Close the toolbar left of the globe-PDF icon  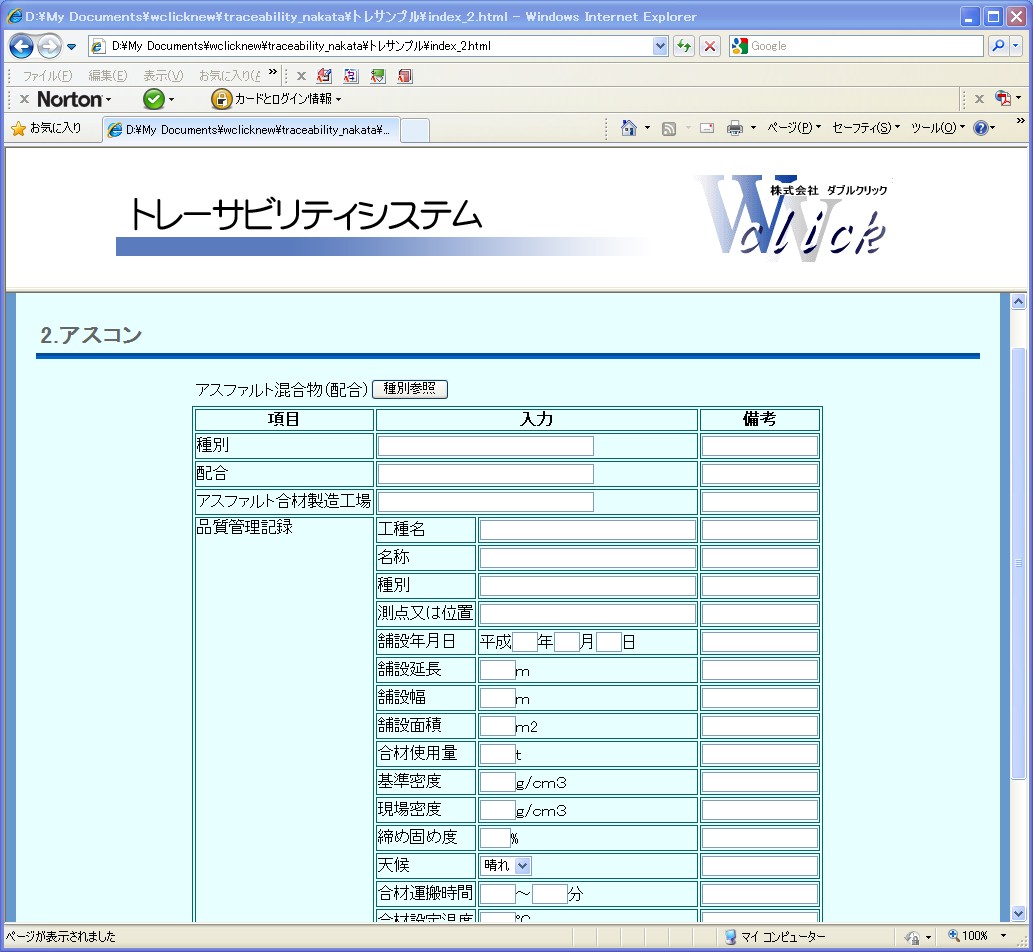pos(979,99)
